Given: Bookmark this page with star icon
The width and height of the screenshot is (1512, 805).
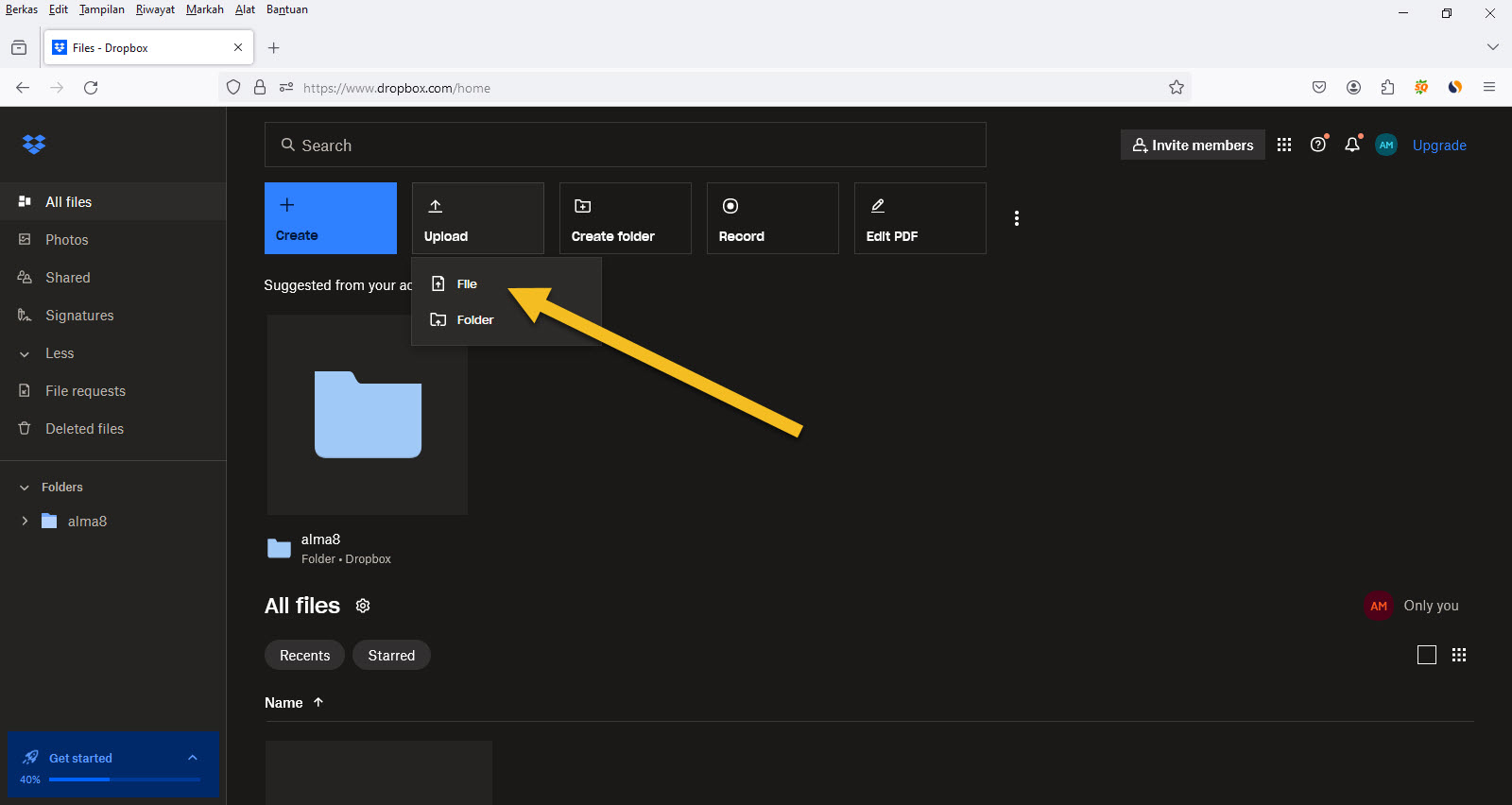Looking at the screenshot, I should coord(1176,88).
